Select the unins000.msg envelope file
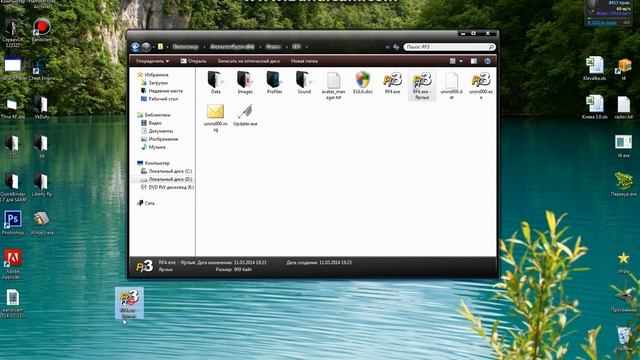Viewport: 640px width, 360px height. (216, 118)
